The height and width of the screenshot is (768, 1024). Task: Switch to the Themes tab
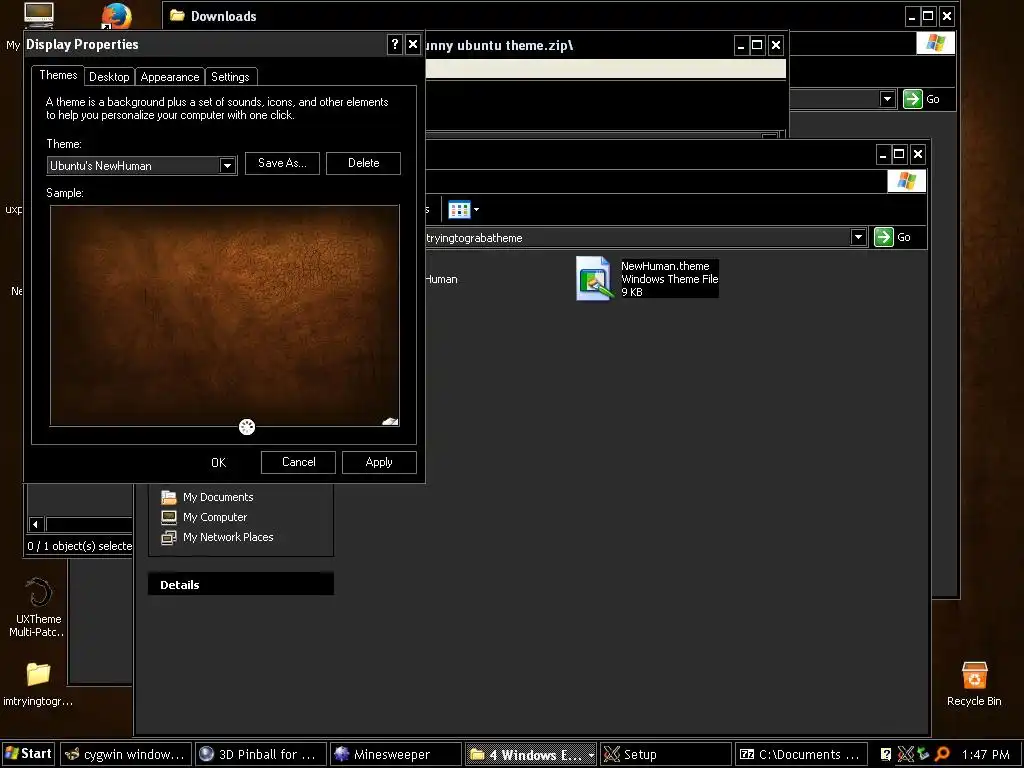tap(58, 75)
